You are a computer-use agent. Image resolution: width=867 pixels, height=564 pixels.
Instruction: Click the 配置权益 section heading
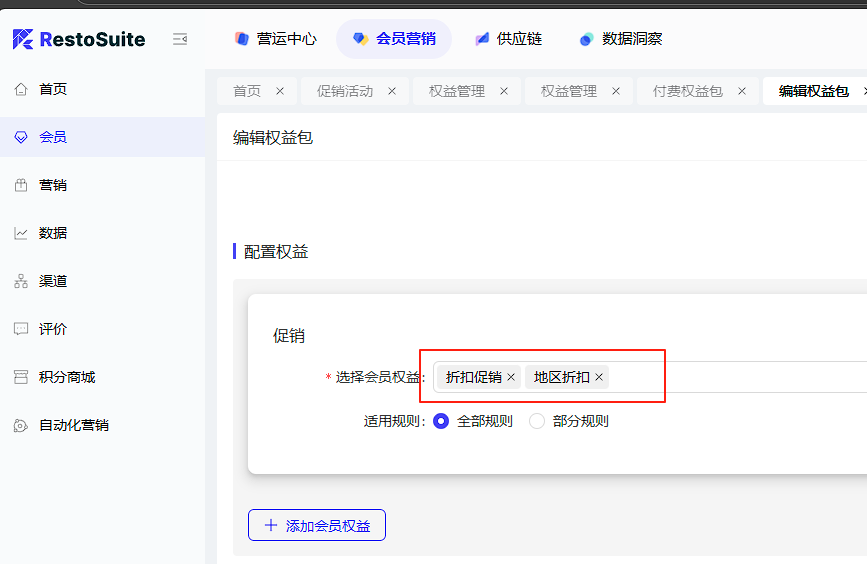click(276, 252)
